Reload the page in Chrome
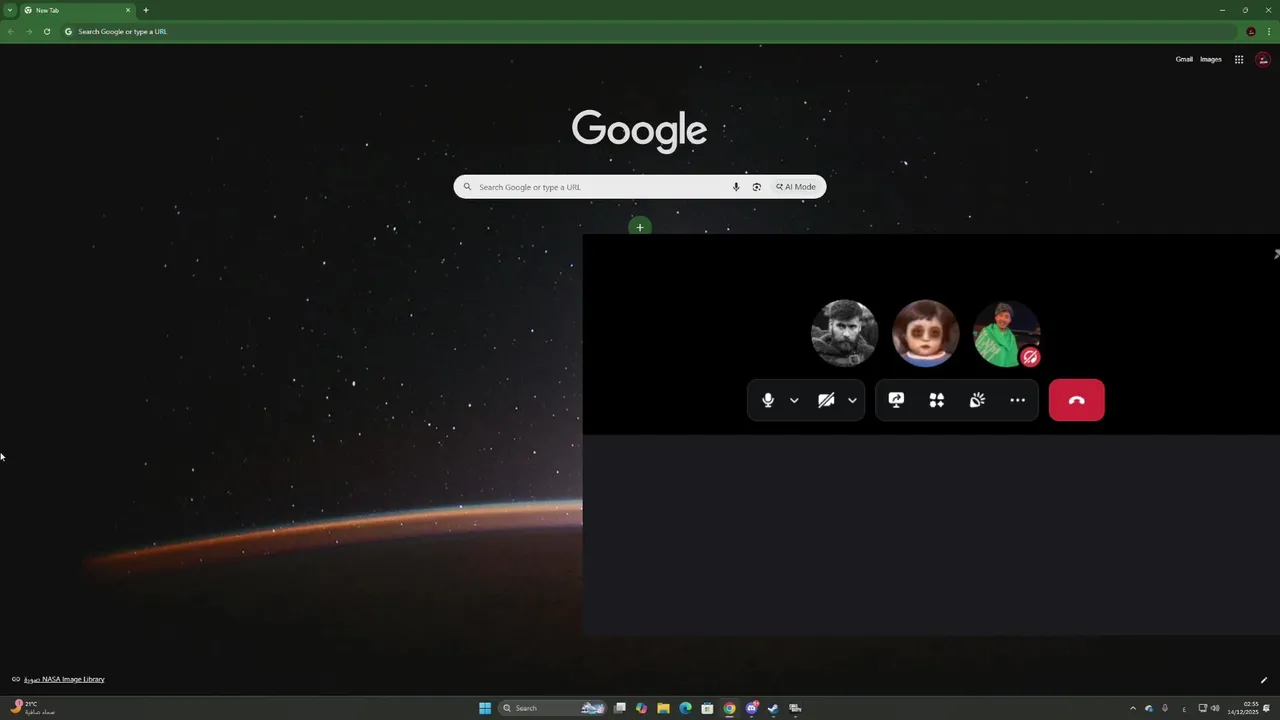Screen dimensions: 1280x720 click(x=47, y=31)
